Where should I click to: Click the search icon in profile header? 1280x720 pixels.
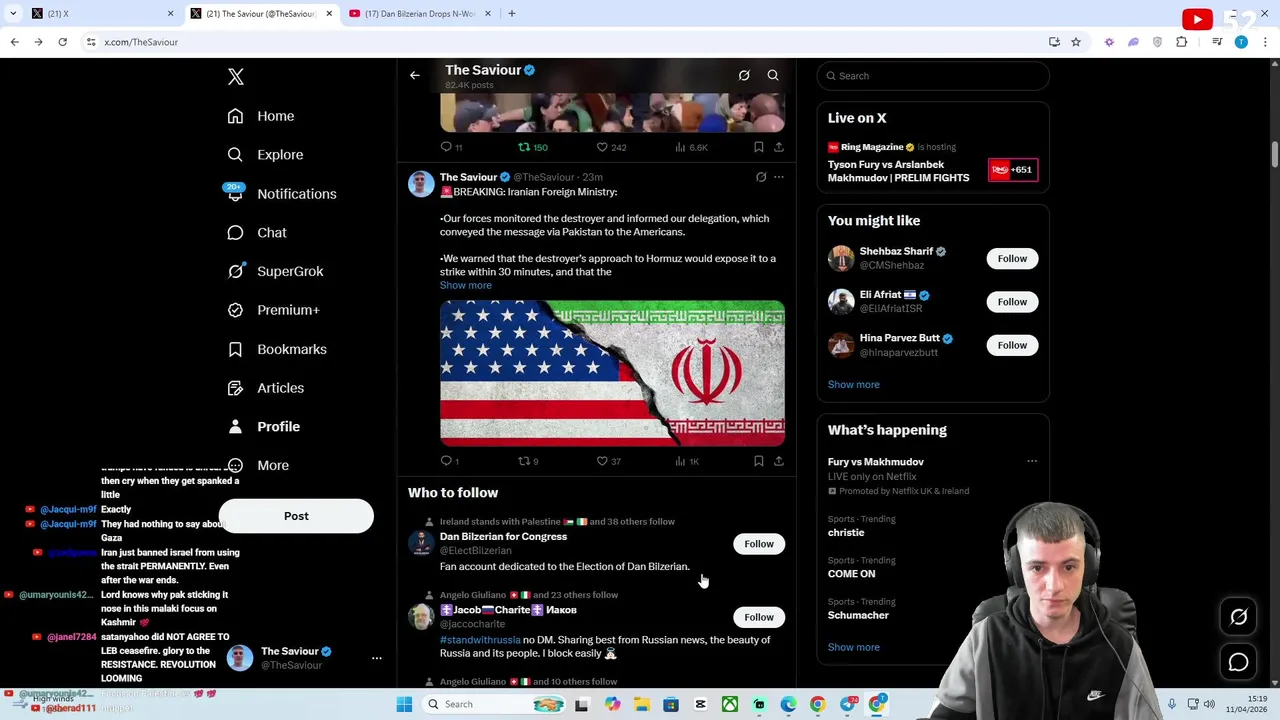[x=773, y=75]
